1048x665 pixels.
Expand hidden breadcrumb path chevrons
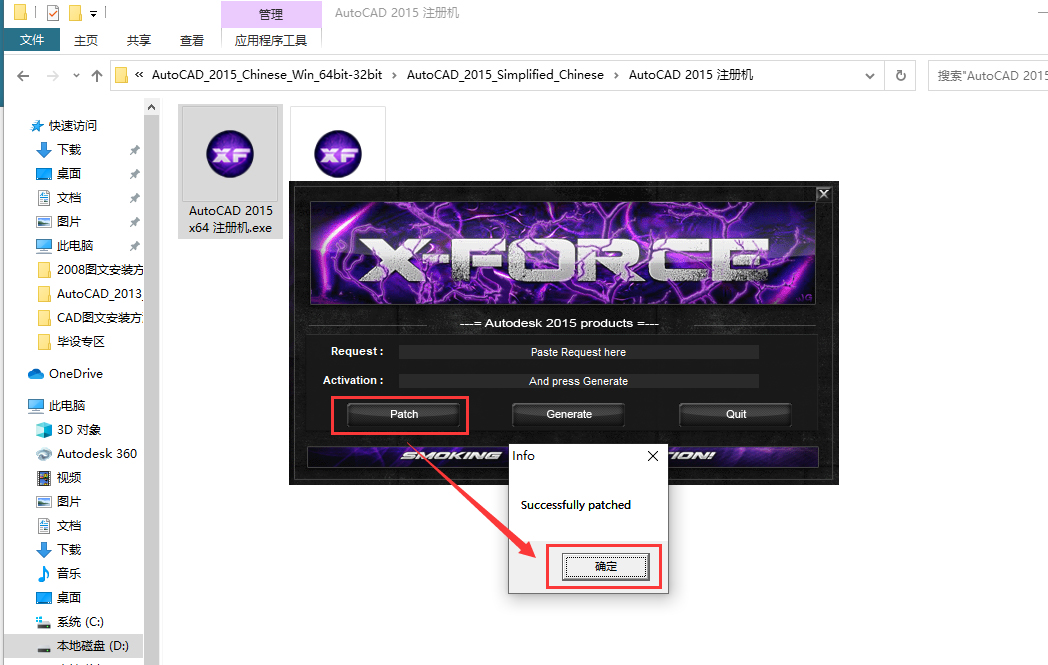[139, 75]
